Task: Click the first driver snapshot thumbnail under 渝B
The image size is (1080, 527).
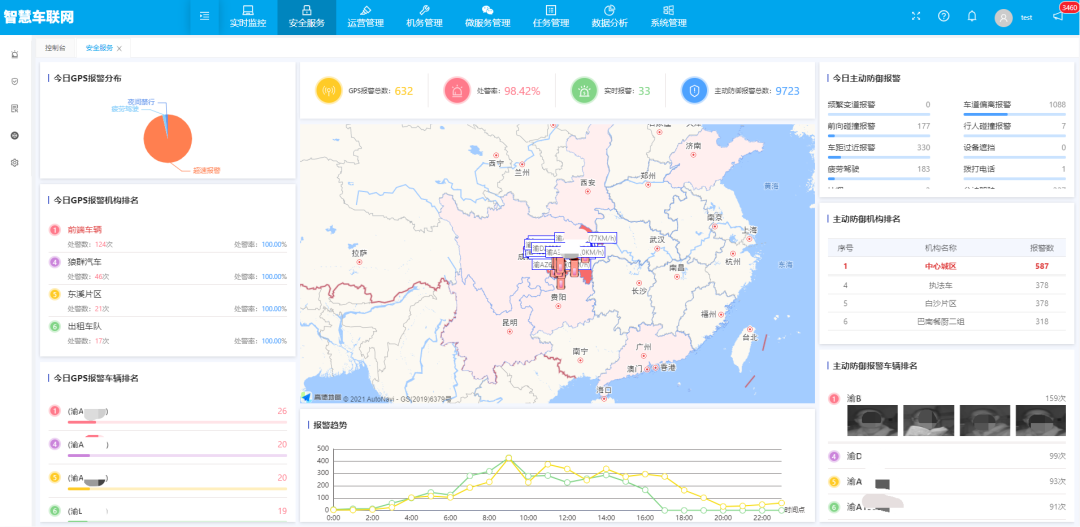Action: pyautogui.click(x=870, y=421)
